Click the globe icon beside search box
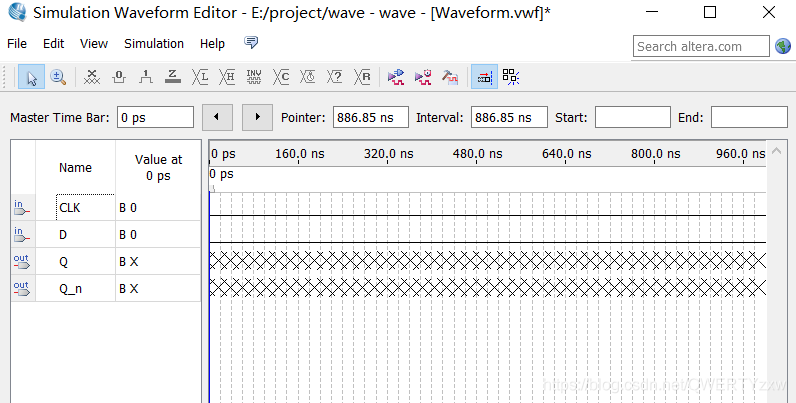This screenshot has height=403, width=796. tap(783, 46)
